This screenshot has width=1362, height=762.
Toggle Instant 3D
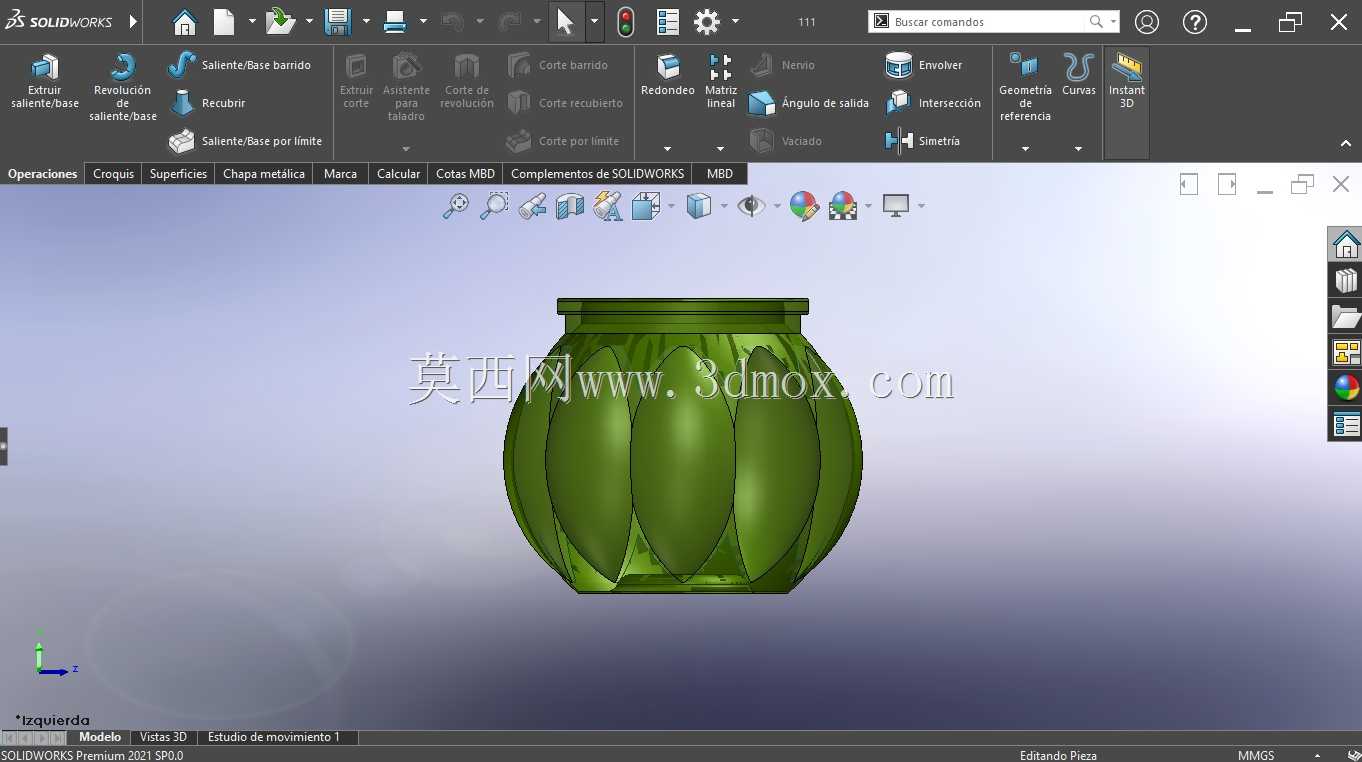(1127, 82)
